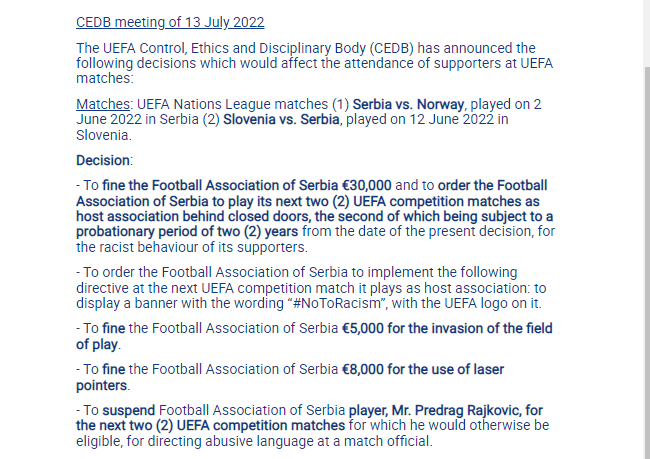
Task: Click the "€8,000 for the use of laser" text
Action: coord(422,369)
